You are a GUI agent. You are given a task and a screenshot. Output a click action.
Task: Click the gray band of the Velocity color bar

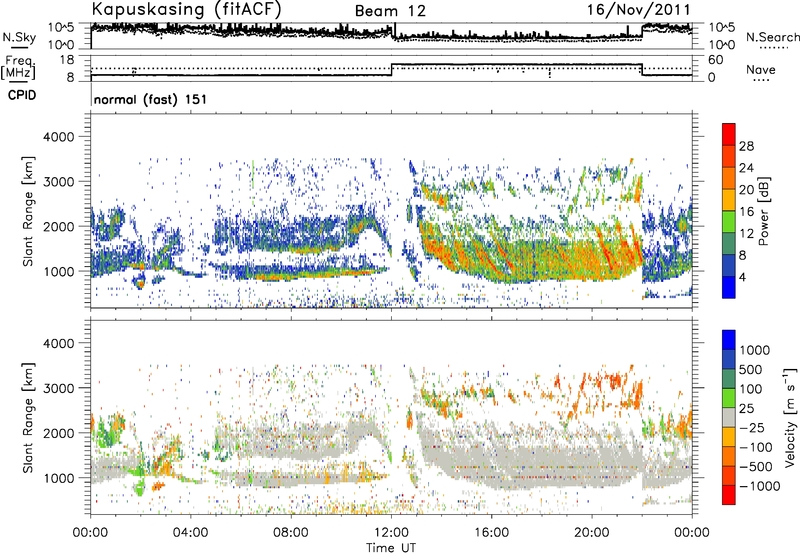pos(729,417)
